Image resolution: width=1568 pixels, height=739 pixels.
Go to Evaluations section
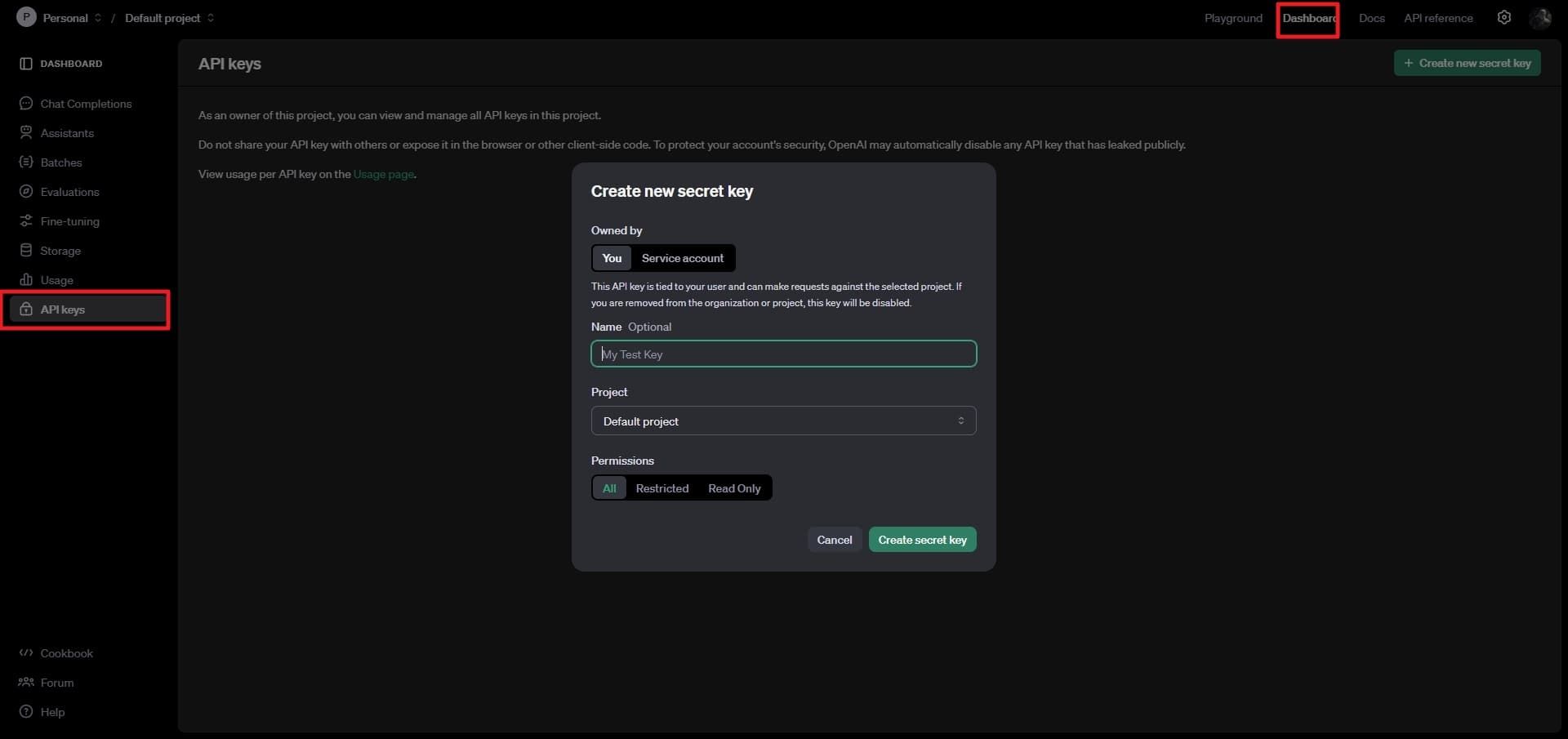pos(69,192)
